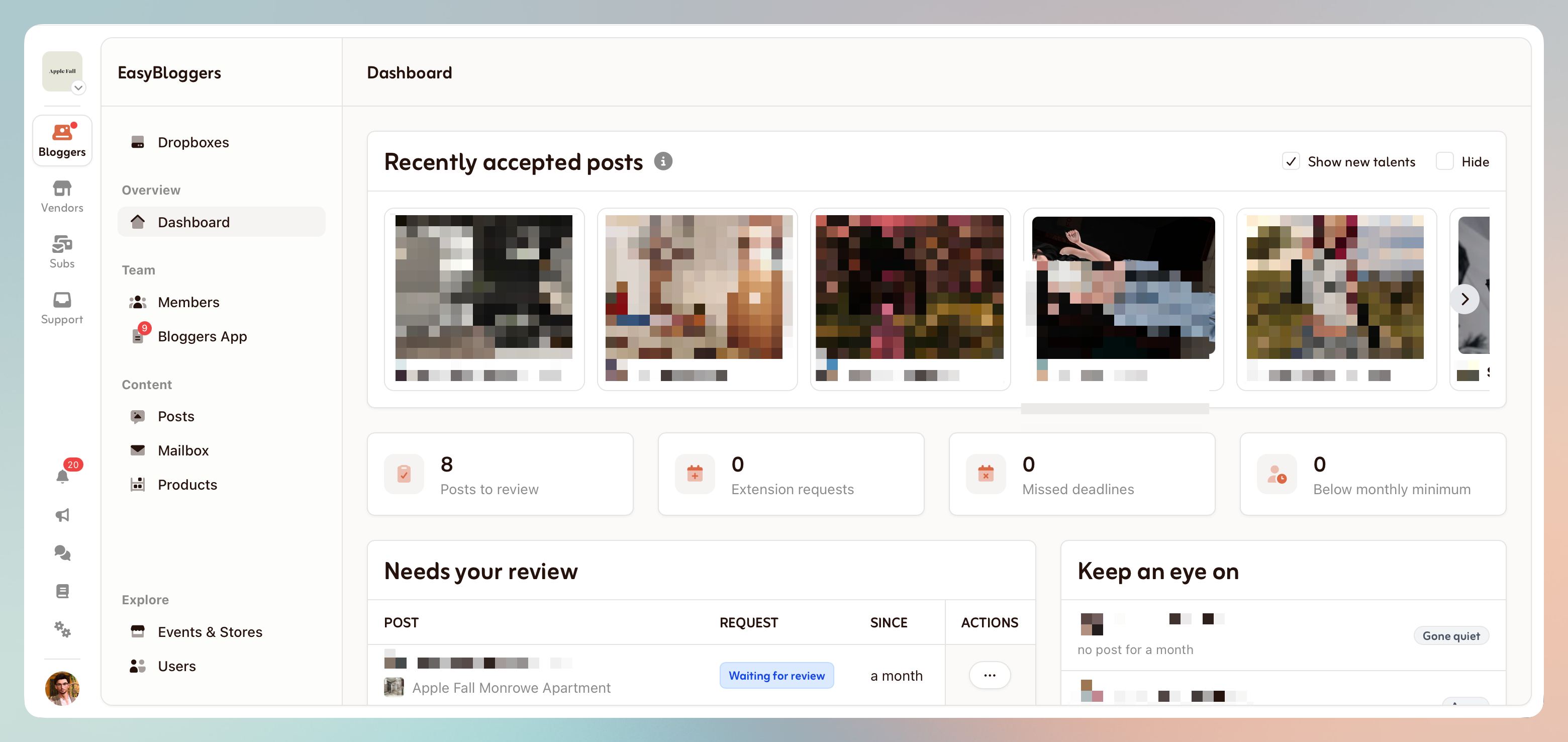The height and width of the screenshot is (742, 1568).
Task: Click the Apple Fall Monrowe Apartment product thumbnail
Action: (x=394, y=687)
